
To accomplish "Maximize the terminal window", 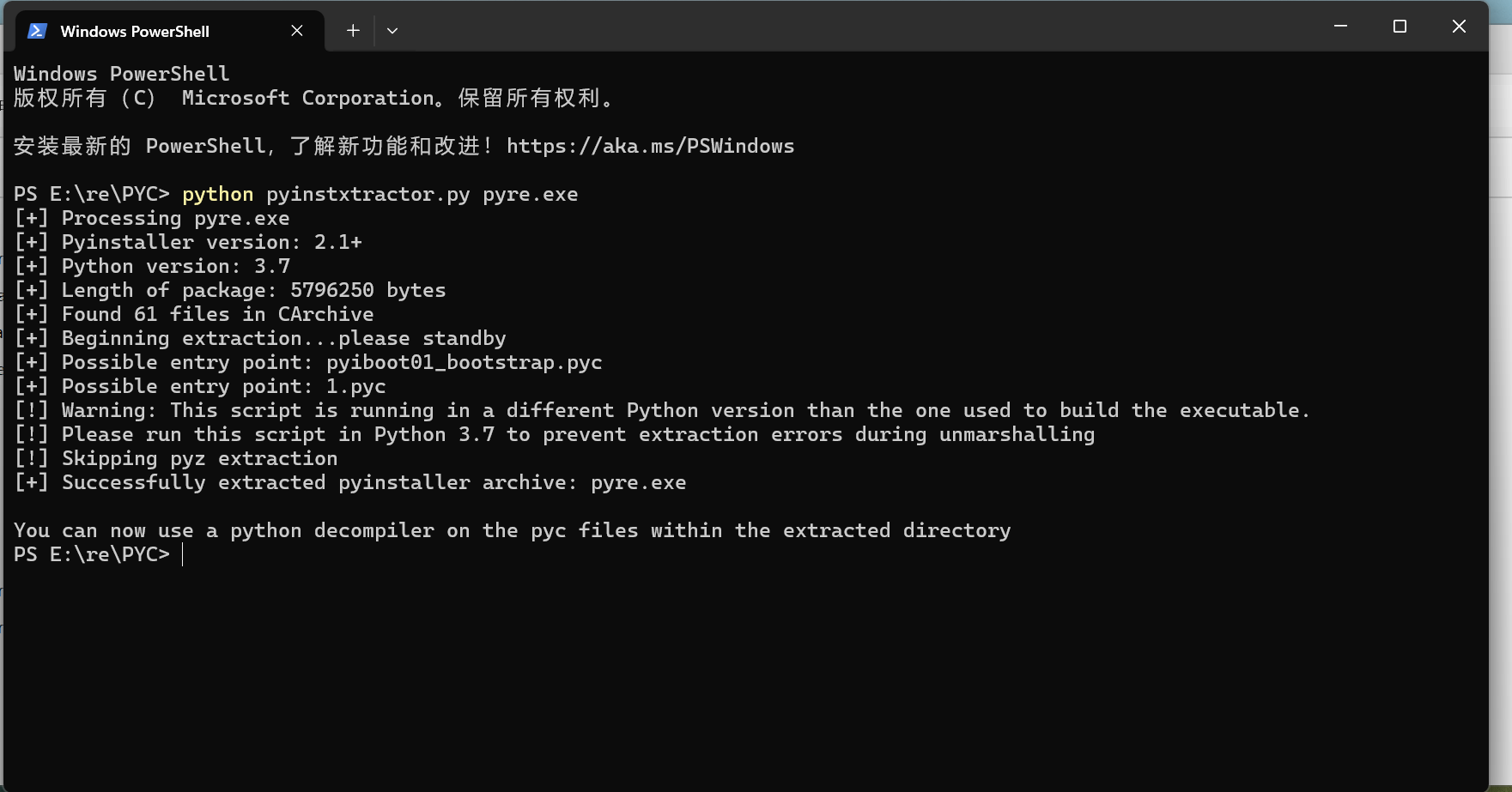I will pyautogui.click(x=1400, y=27).
